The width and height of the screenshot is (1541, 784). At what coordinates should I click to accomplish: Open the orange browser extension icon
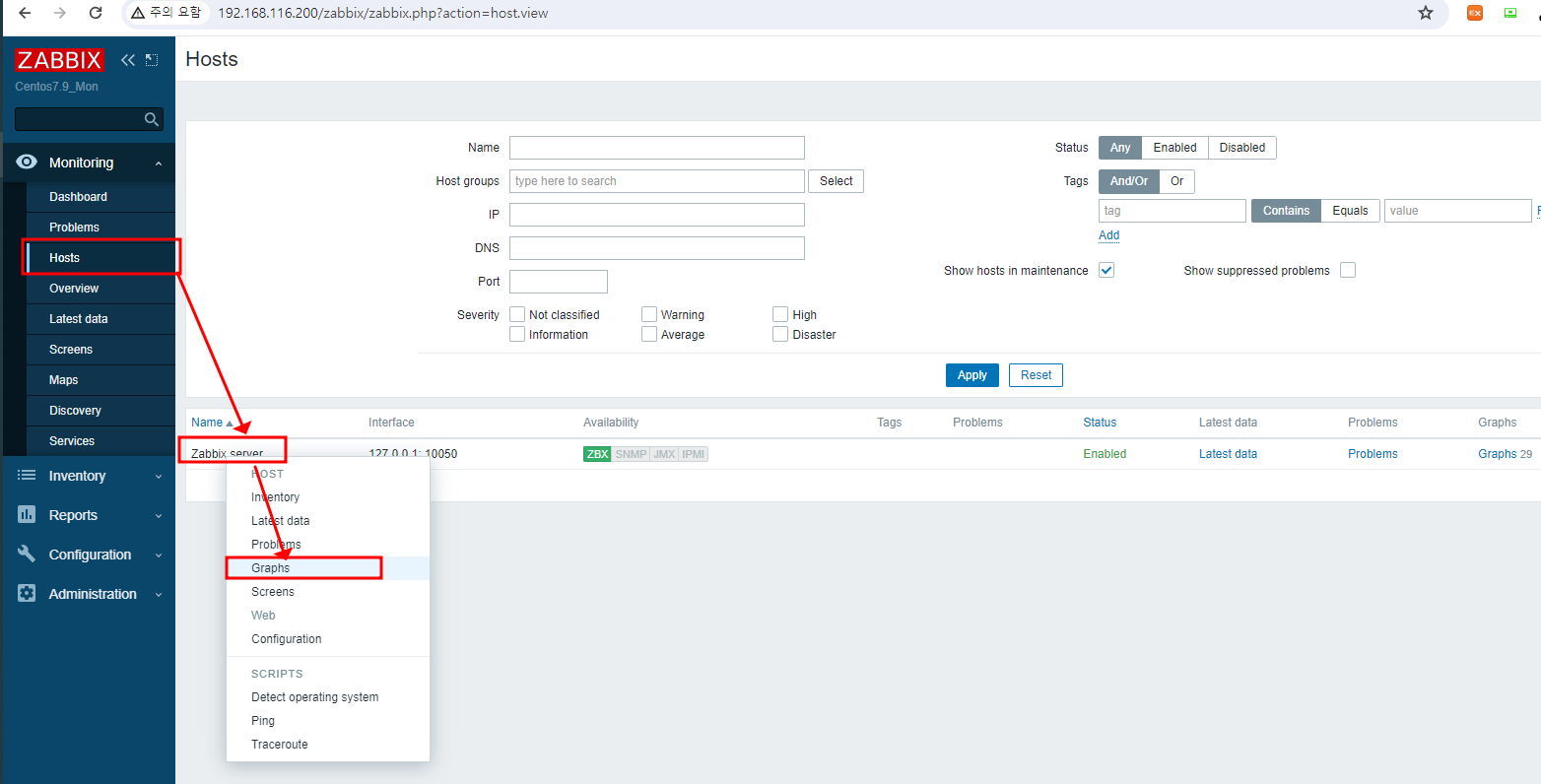click(x=1475, y=13)
